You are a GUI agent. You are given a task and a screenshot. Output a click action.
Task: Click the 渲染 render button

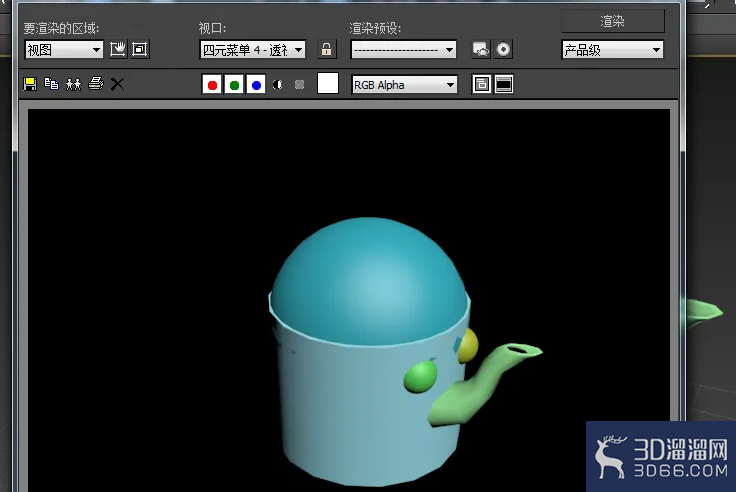(613, 21)
